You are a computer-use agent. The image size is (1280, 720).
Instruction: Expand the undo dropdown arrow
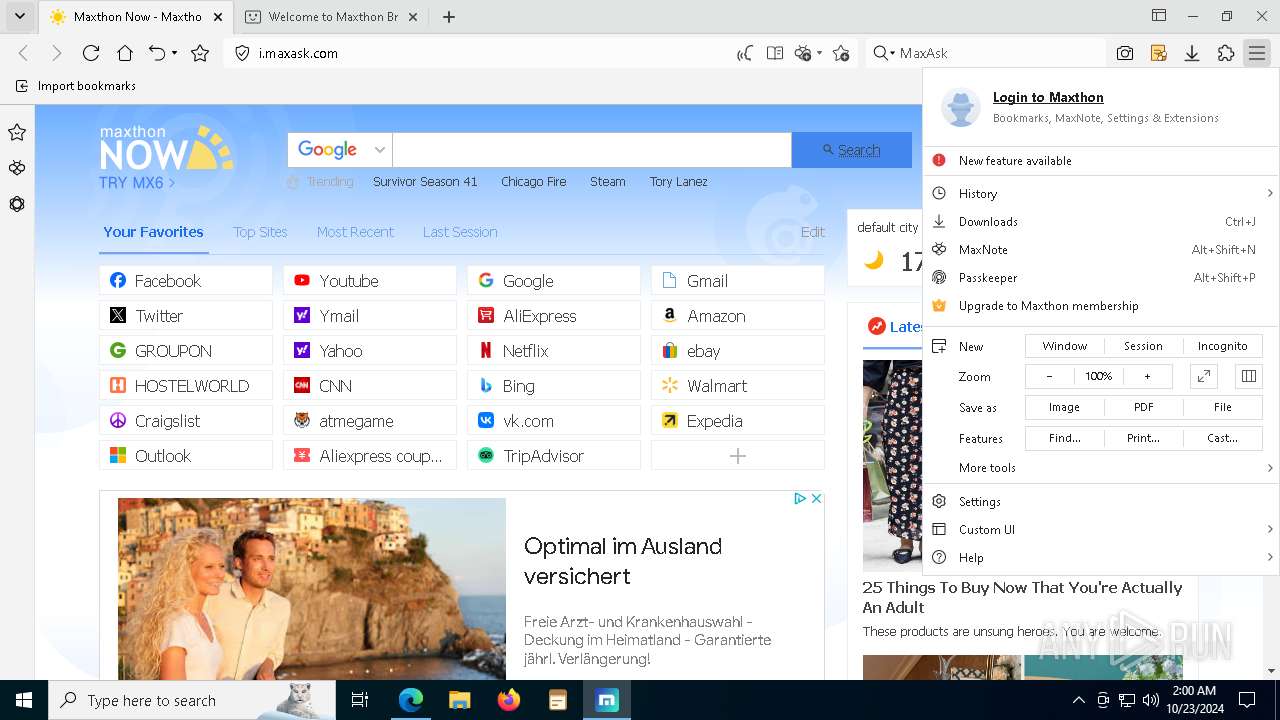coord(174,53)
